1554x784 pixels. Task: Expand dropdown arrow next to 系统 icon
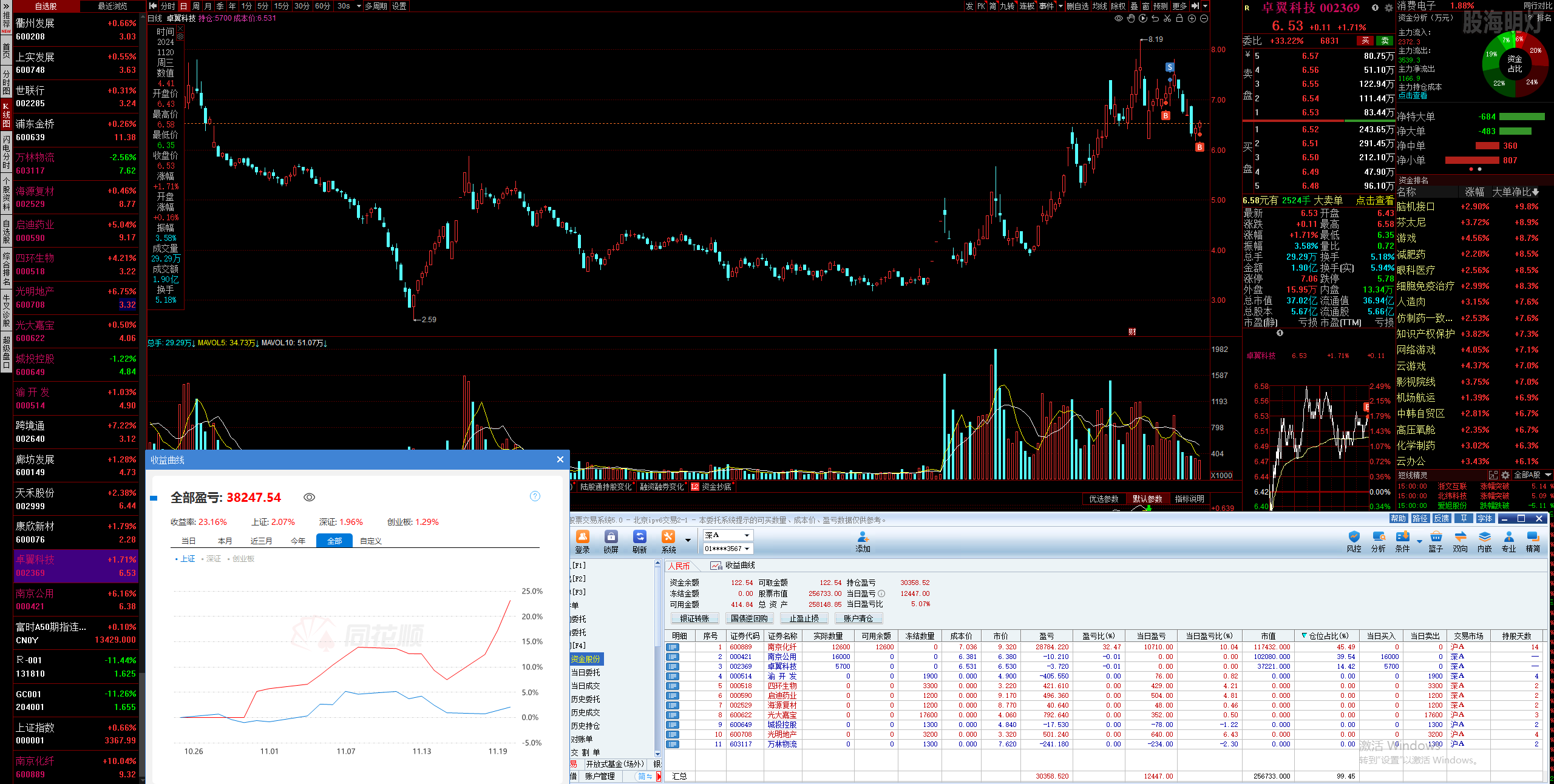click(688, 540)
